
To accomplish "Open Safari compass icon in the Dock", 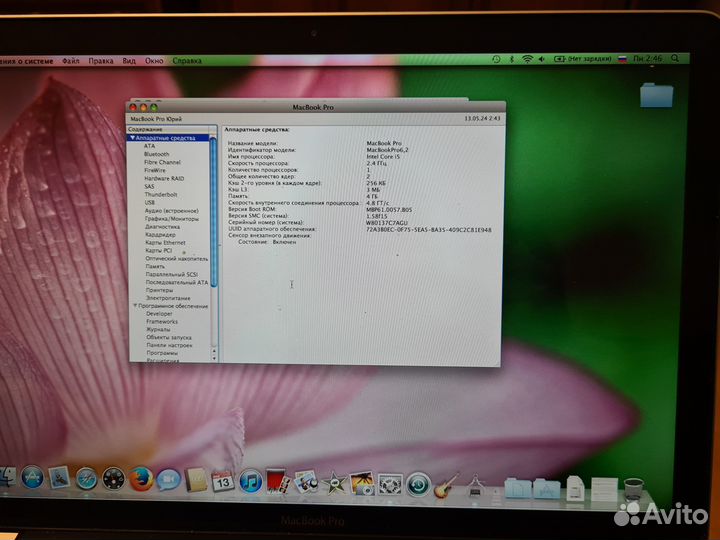I will (86, 479).
